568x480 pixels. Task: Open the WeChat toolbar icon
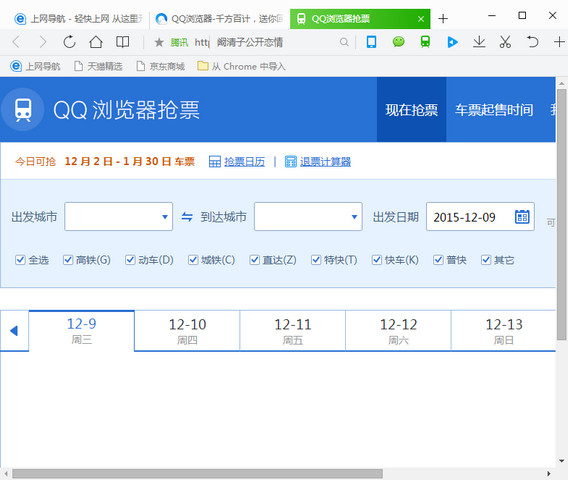pyautogui.click(x=398, y=42)
